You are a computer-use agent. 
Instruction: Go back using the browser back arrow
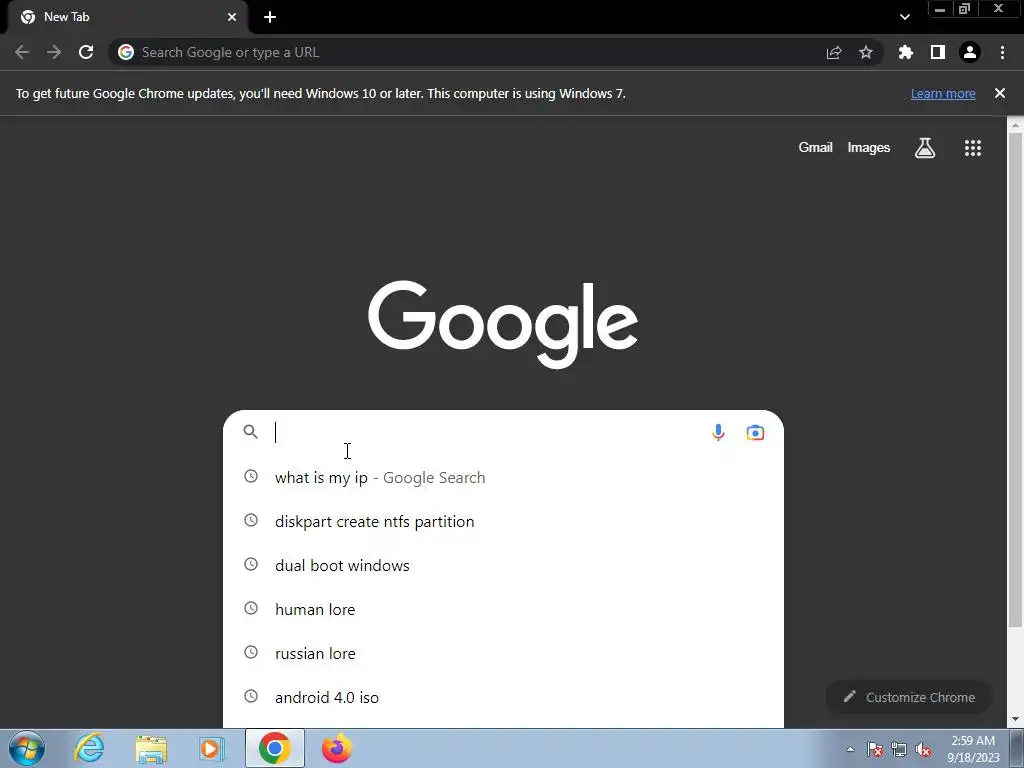[x=22, y=52]
